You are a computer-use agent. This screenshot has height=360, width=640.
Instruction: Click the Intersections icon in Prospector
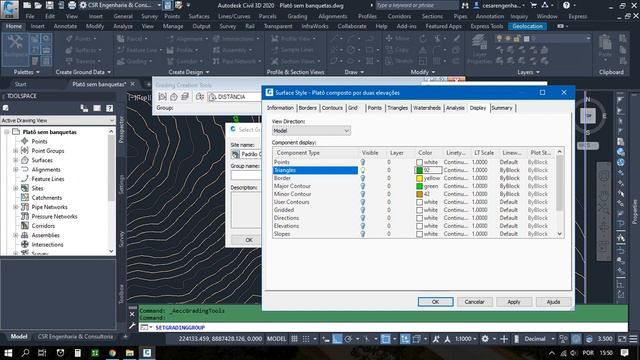click(25, 244)
